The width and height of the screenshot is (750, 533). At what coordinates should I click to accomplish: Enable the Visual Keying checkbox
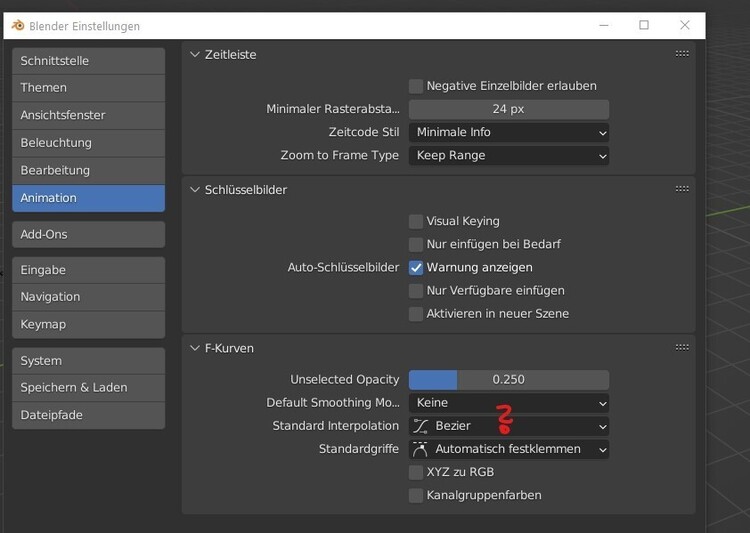coord(416,222)
